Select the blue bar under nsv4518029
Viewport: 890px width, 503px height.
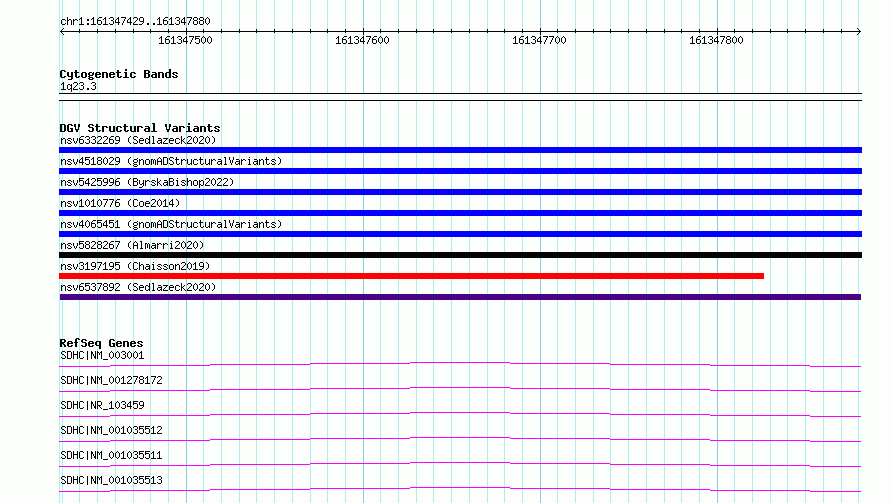coord(460,171)
